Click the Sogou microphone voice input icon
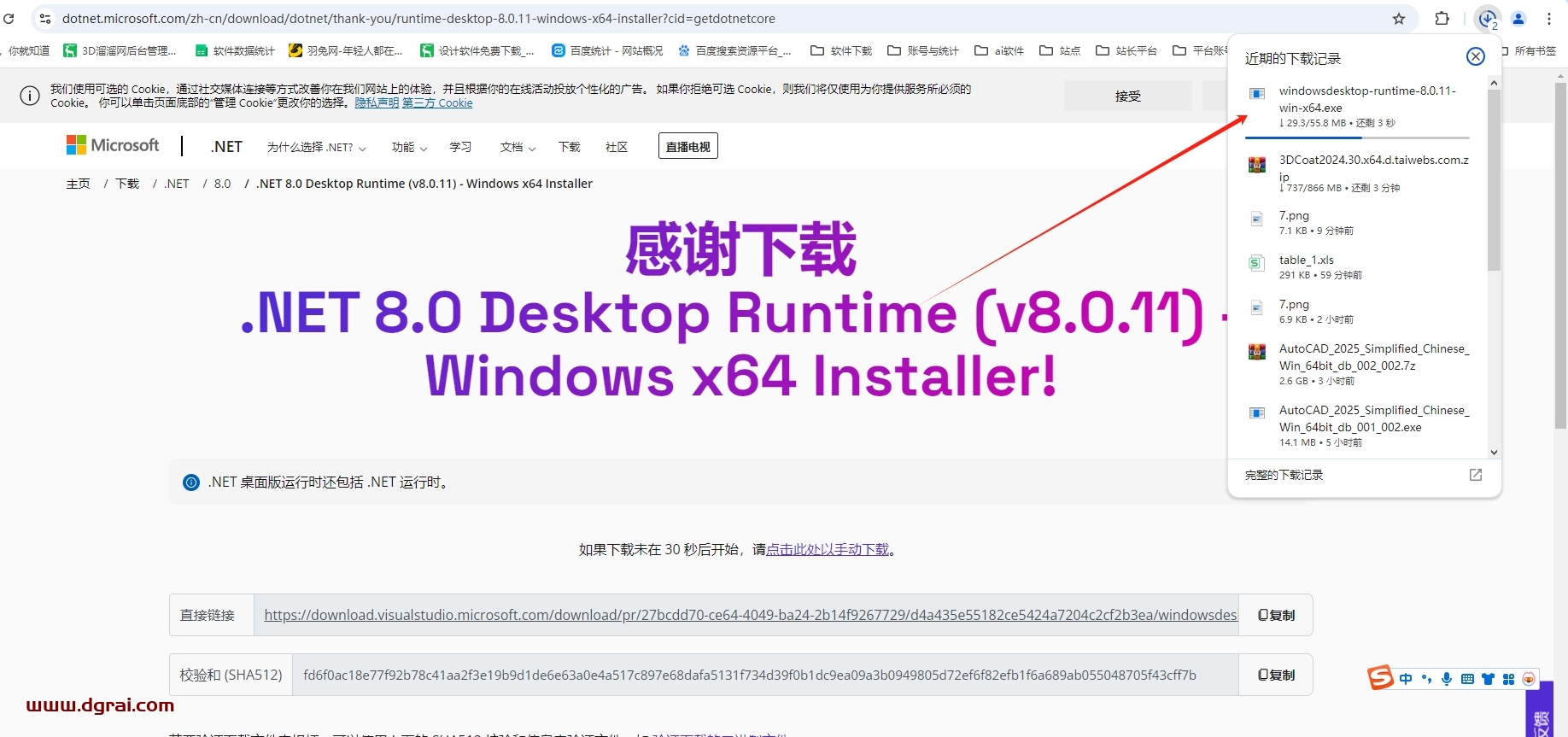This screenshot has width=1568, height=737. 1447,679
